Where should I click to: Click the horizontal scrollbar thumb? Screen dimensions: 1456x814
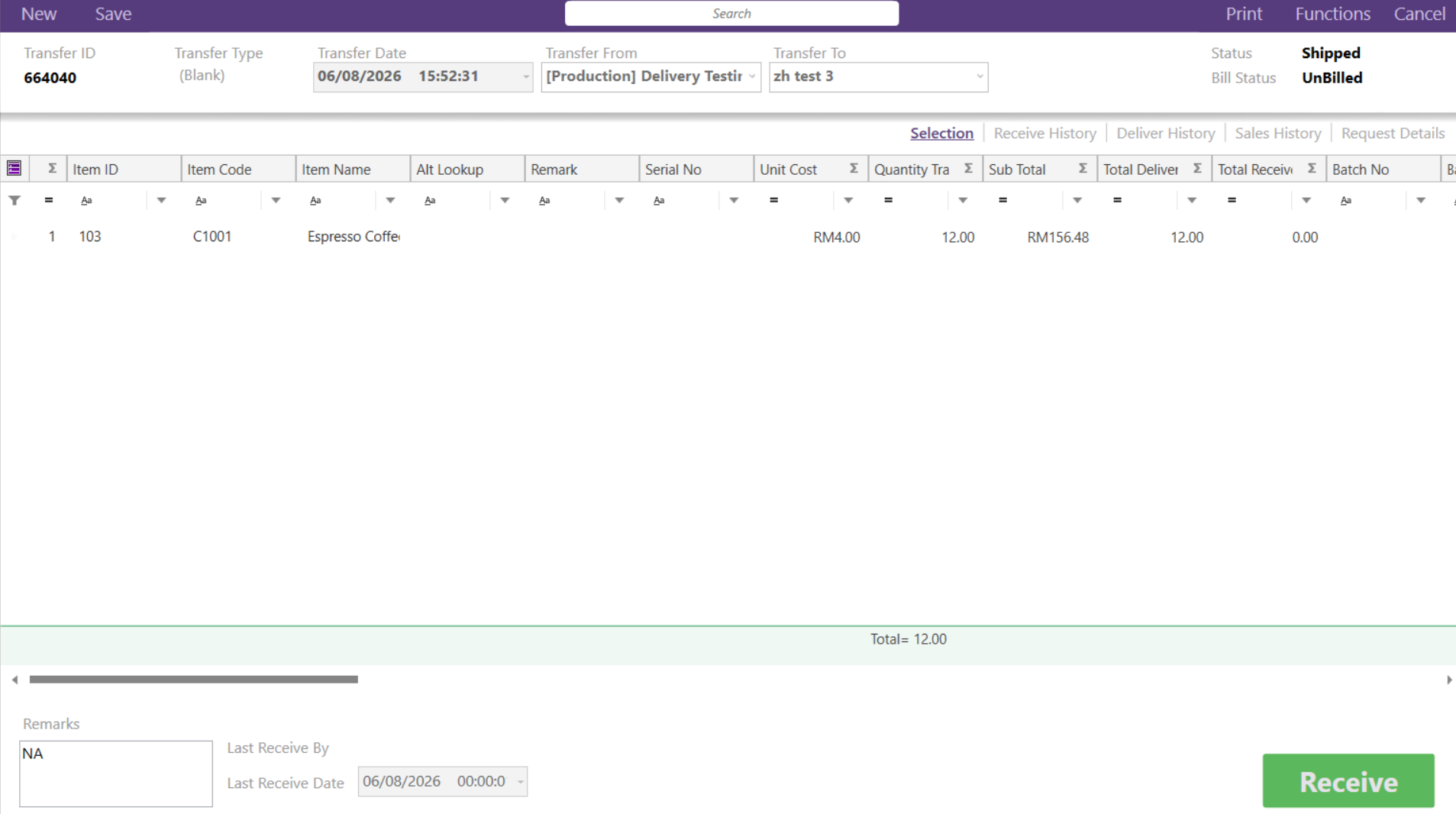pos(193,680)
